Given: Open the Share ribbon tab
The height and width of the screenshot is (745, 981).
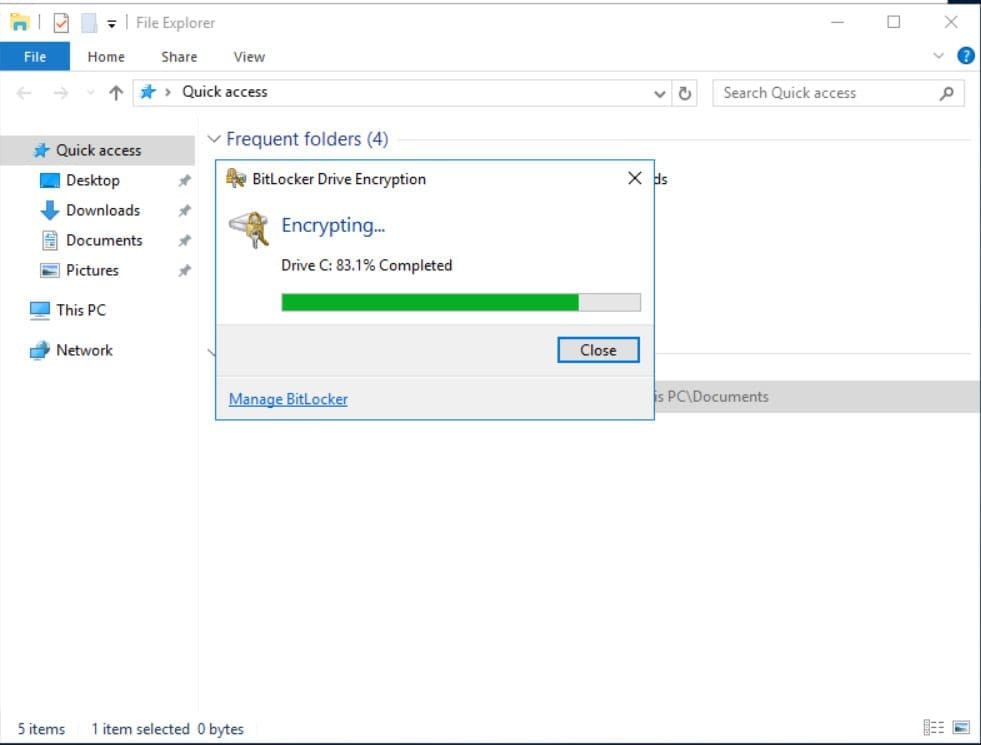Looking at the screenshot, I should click(x=179, y=57).
